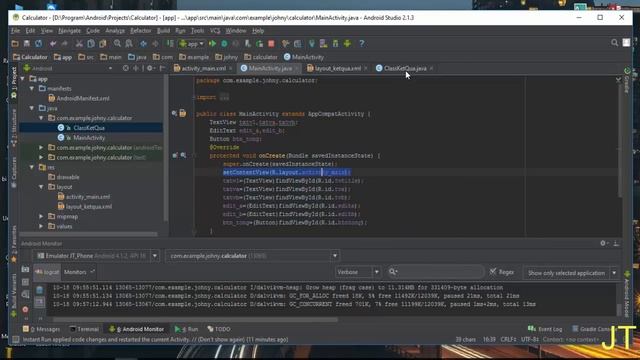Click the Open folder toolbar icon
Screen dimensions: 640x360
tap(15, 43)
